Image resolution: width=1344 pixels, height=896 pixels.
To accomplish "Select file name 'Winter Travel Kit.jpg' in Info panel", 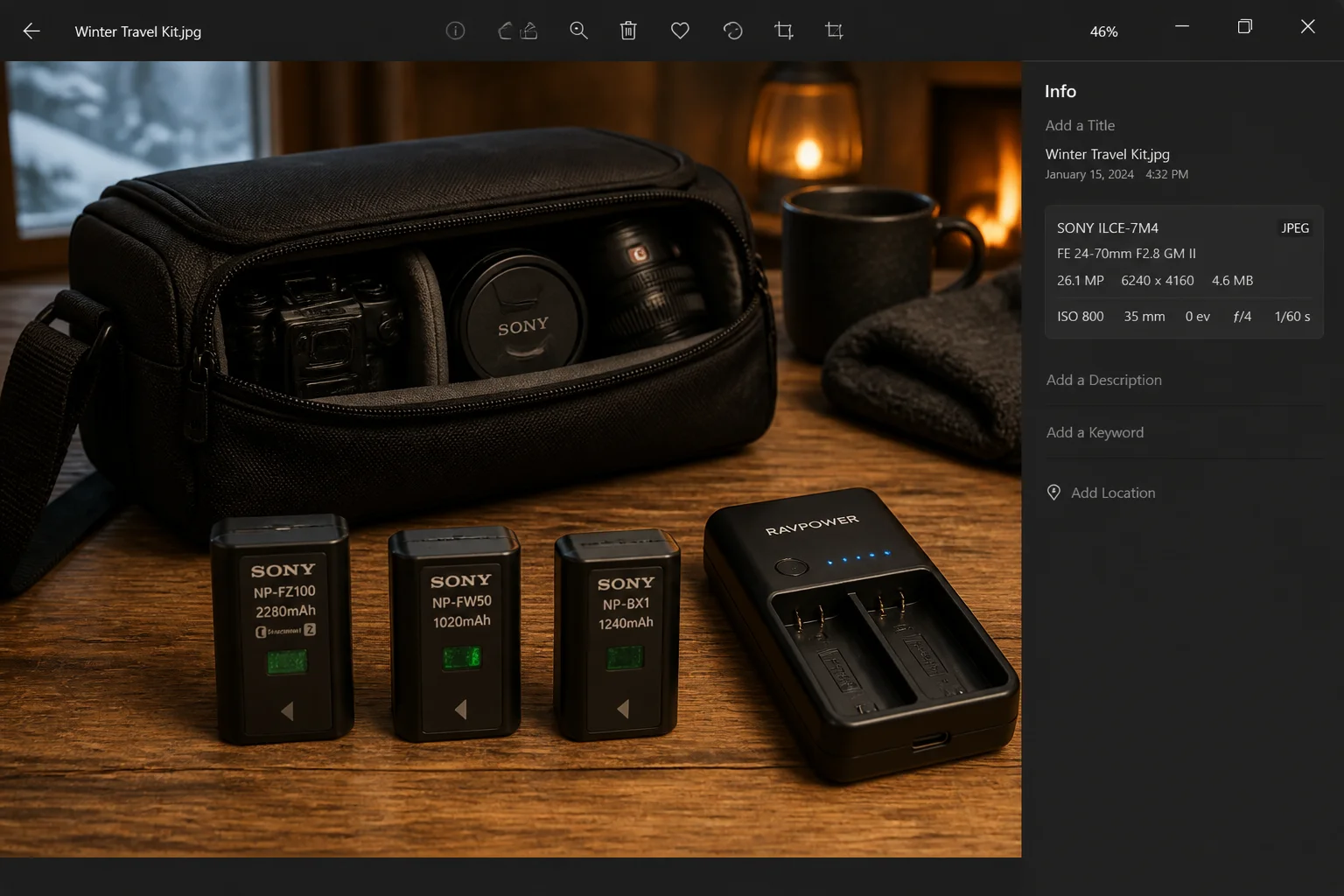I will (1107, 154).
